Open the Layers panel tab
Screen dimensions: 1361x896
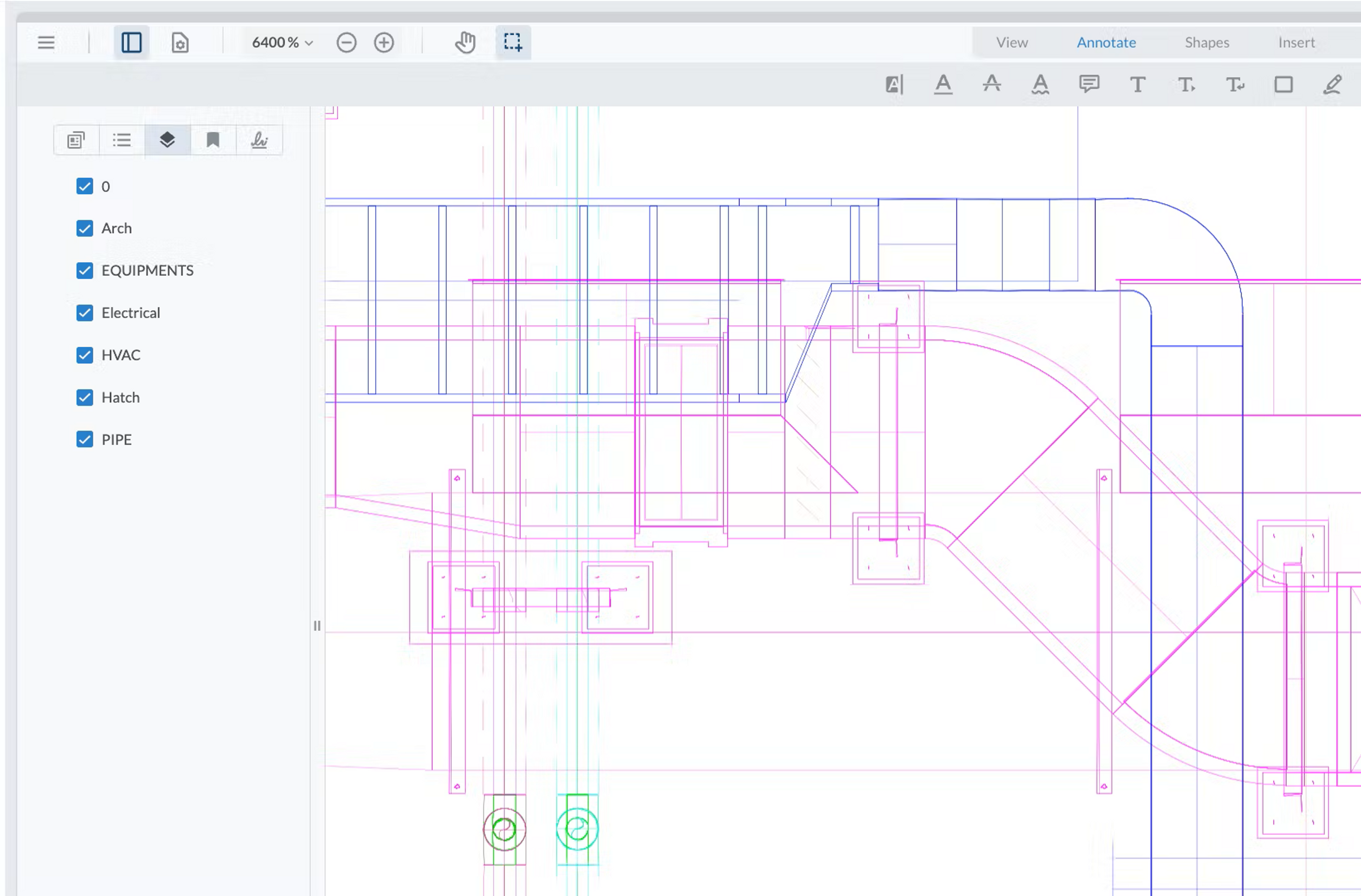click(167, 140)
